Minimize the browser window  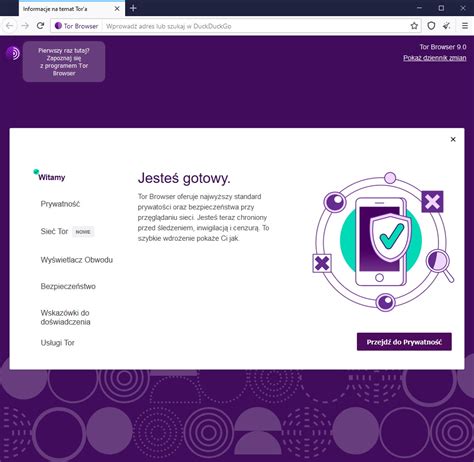click(x=420, y=8)
